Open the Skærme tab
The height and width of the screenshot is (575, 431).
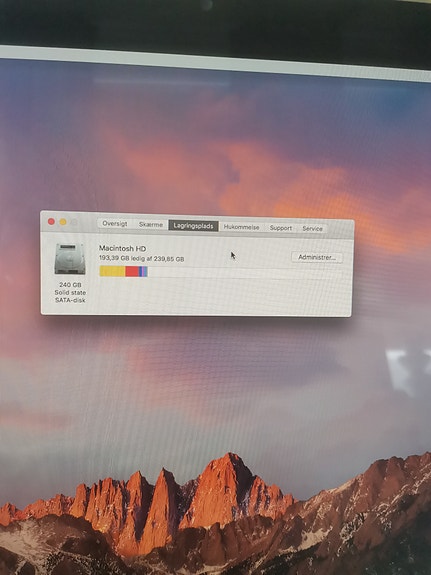(x=150, y=224)
